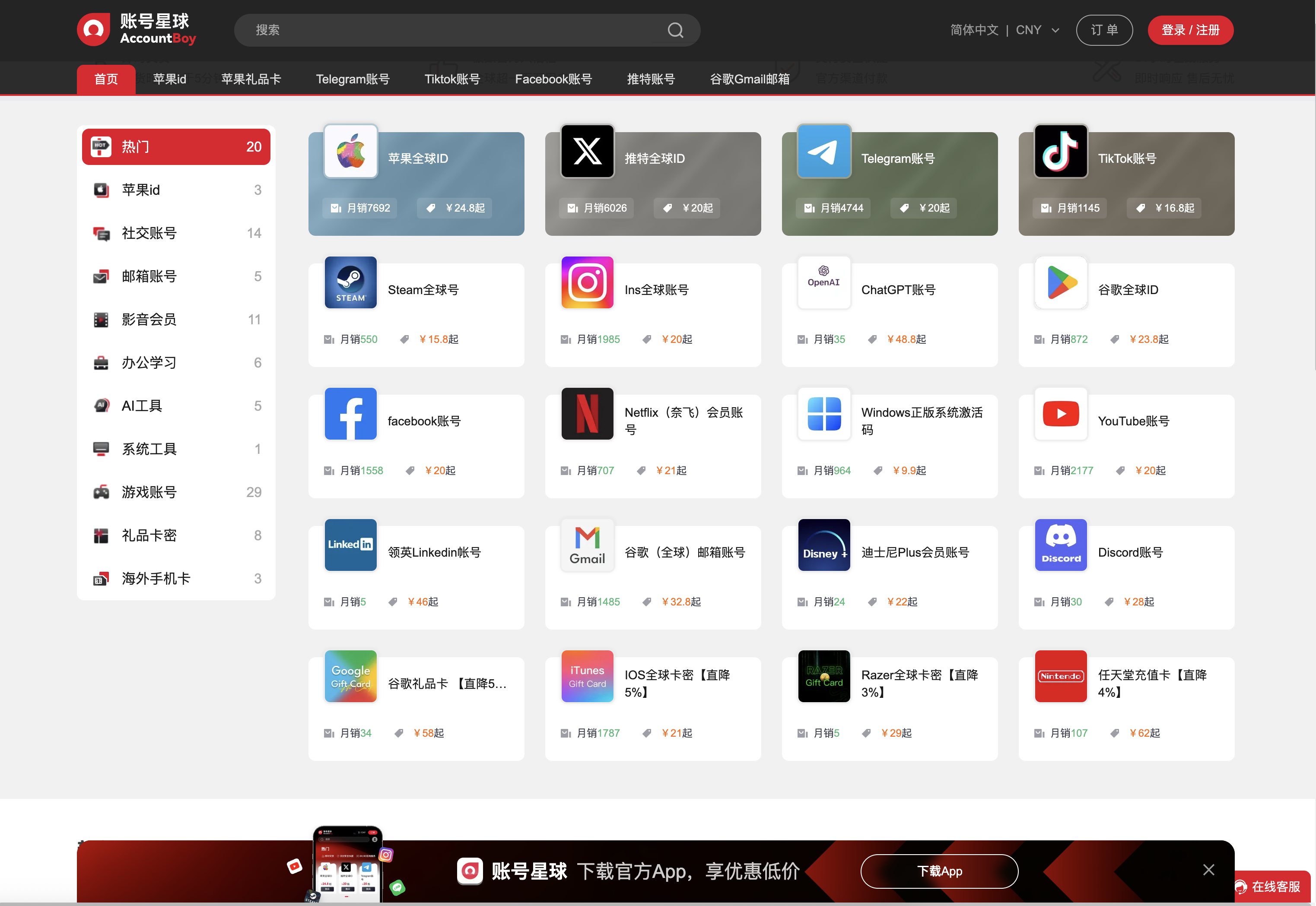Click the OpenAI ChatGPT account icon
Screen dimensions: 1316x906
pos(823,282)
